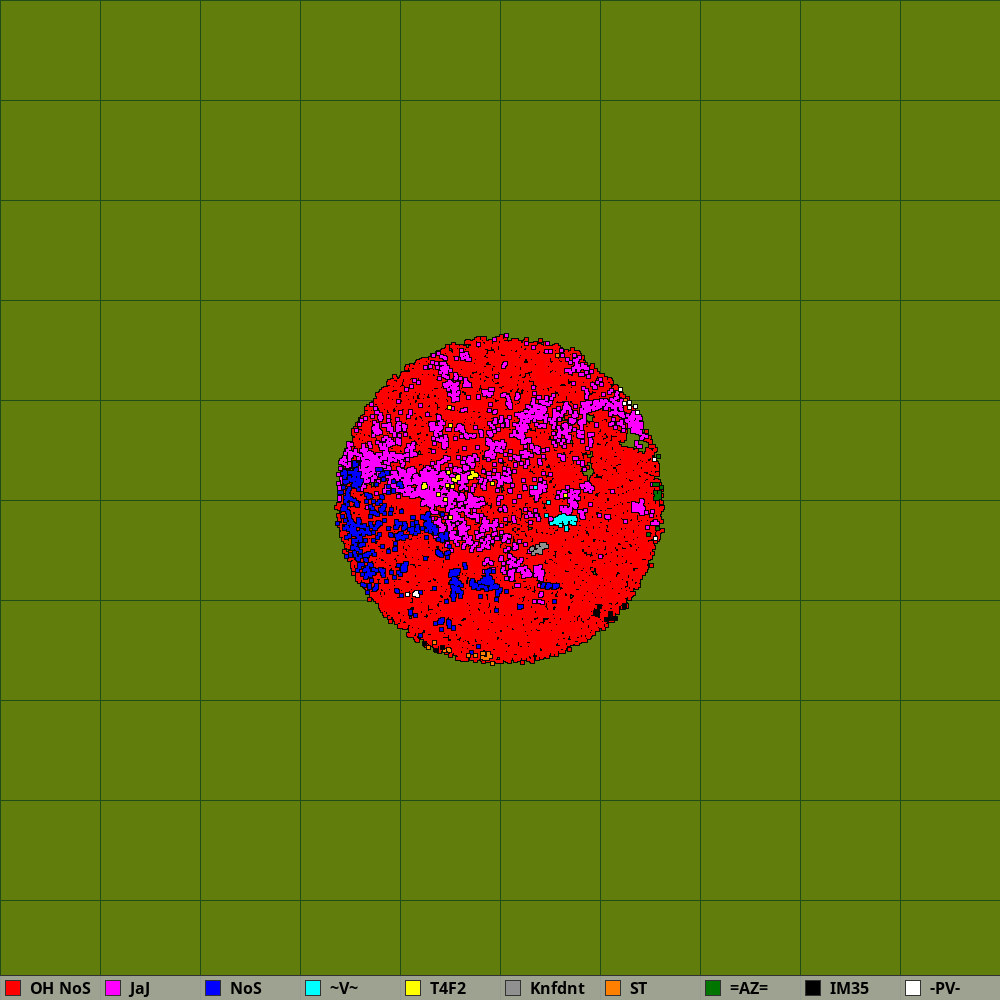The height and width of the screenshot is (1000, 1000).
Task: Select the 'IM35' legend label
Action: pyautogui.click(x=849, y=988)
